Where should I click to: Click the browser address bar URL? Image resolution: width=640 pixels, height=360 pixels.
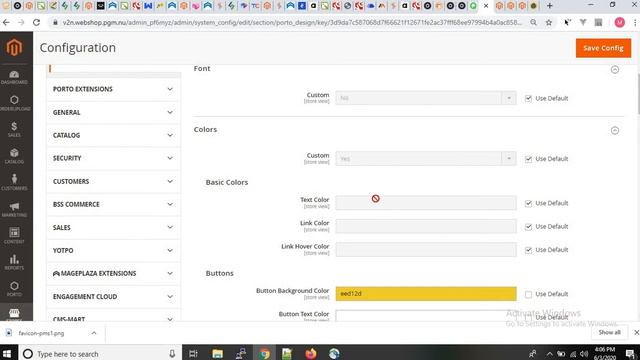coord(292,23)
